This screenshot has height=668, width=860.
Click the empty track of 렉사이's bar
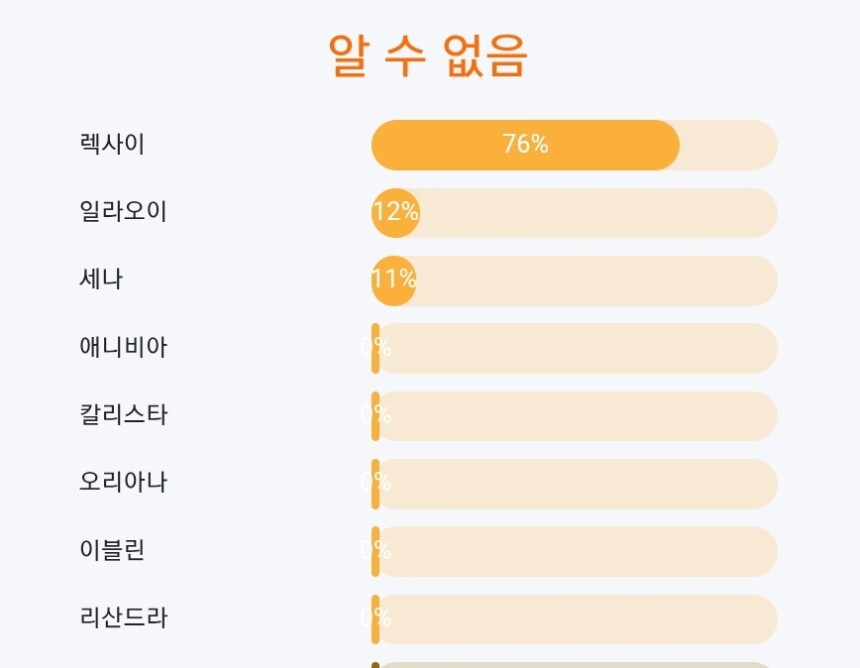coord(728,145)
